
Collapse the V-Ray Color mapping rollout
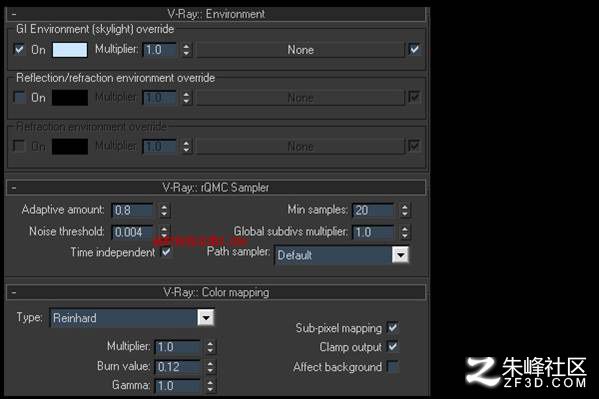[216, 292]
